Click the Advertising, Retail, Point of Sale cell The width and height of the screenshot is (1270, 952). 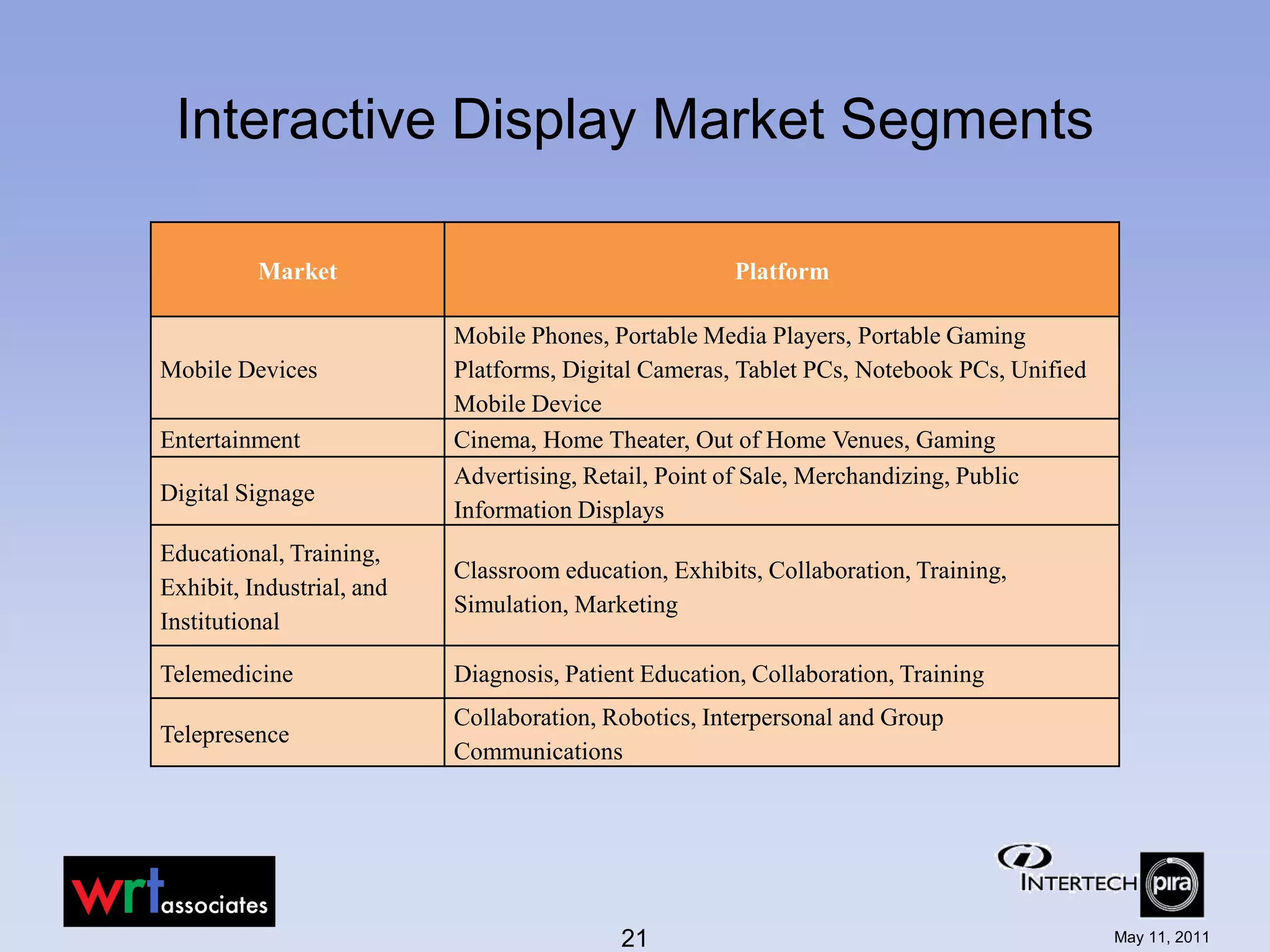[x=782, y=491]
